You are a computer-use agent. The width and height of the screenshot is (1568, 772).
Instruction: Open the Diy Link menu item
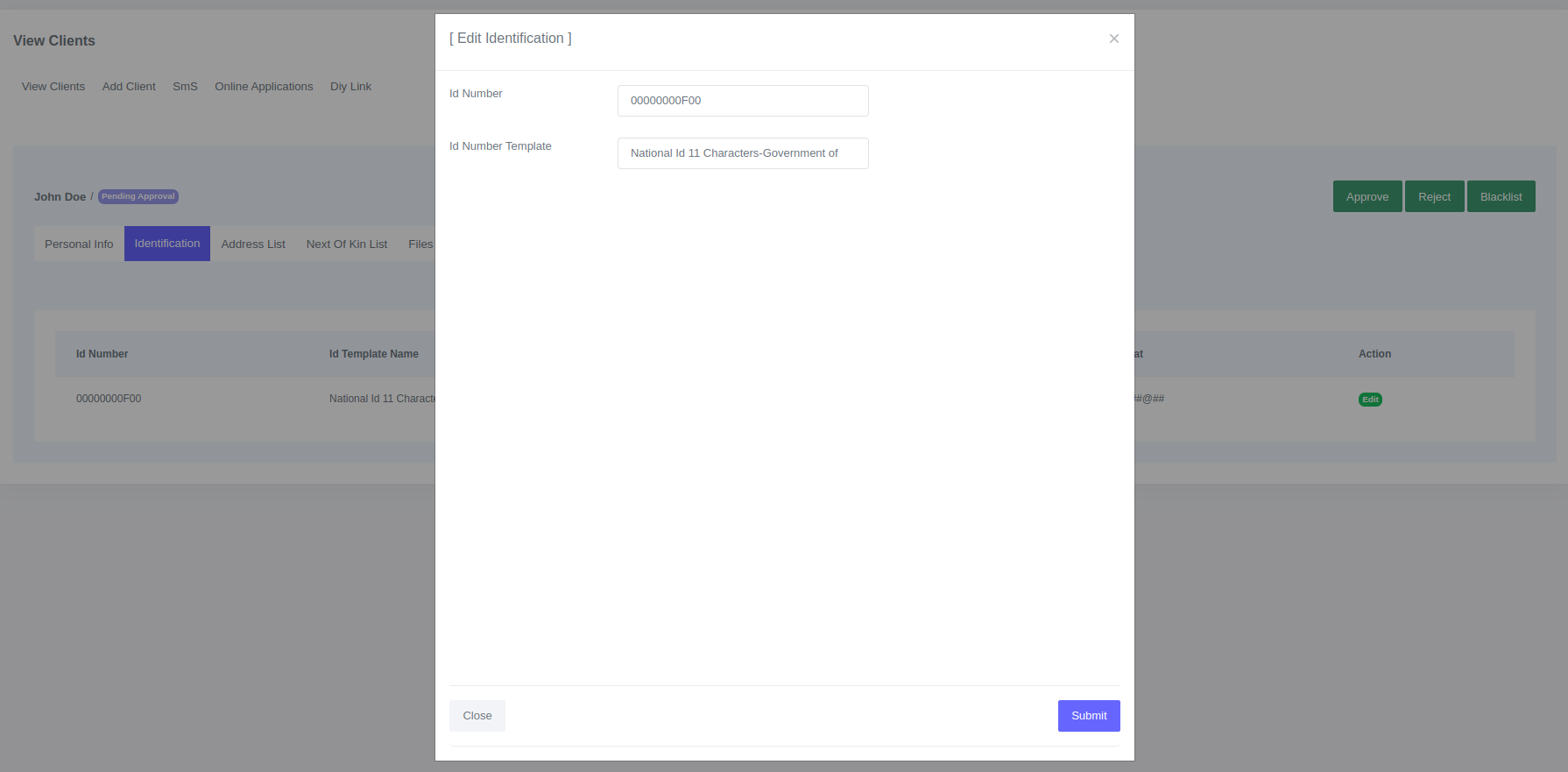[350, 87]
